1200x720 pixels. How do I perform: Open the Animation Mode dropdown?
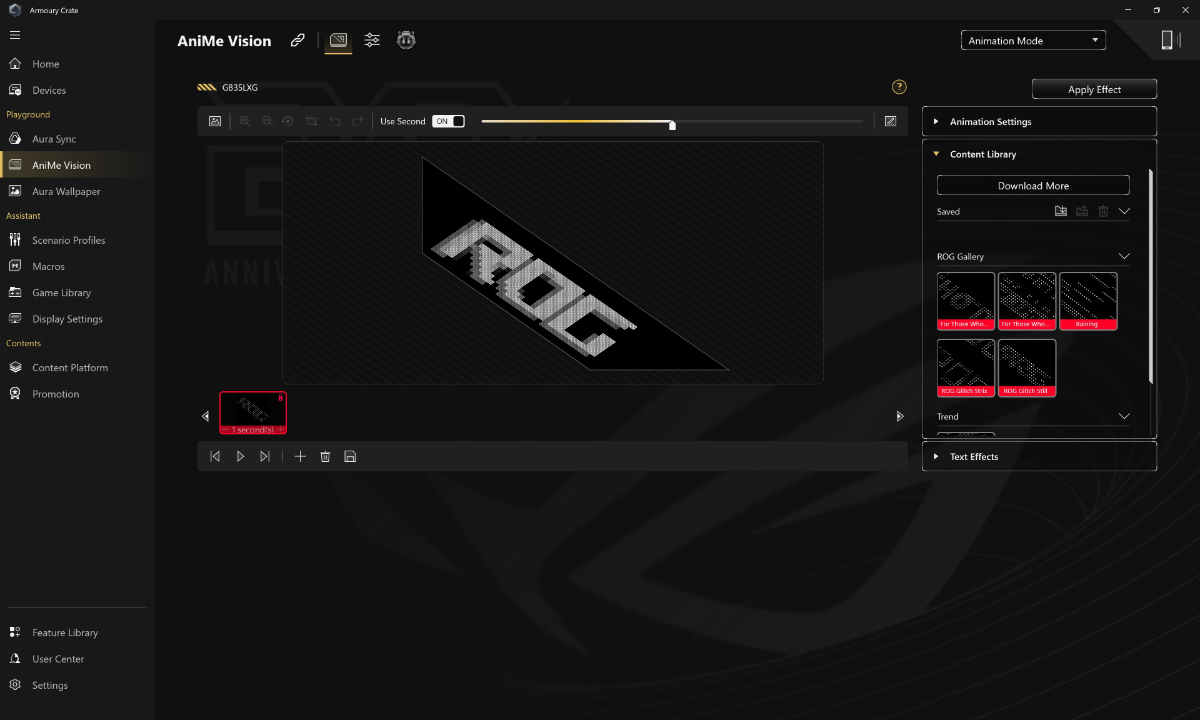tap(1034, 41)
